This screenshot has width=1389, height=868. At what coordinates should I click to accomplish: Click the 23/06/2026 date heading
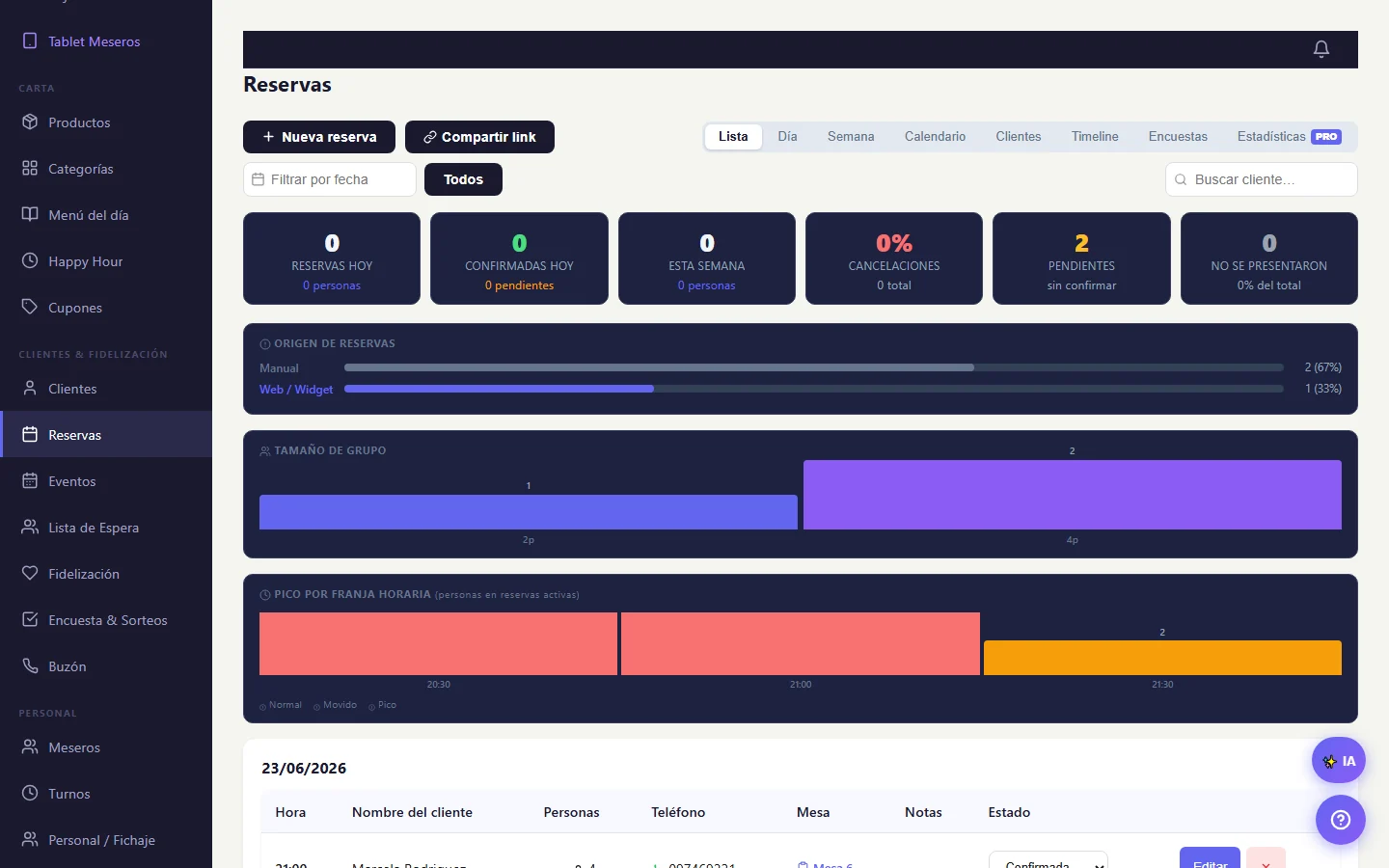(x=304, y=769)
